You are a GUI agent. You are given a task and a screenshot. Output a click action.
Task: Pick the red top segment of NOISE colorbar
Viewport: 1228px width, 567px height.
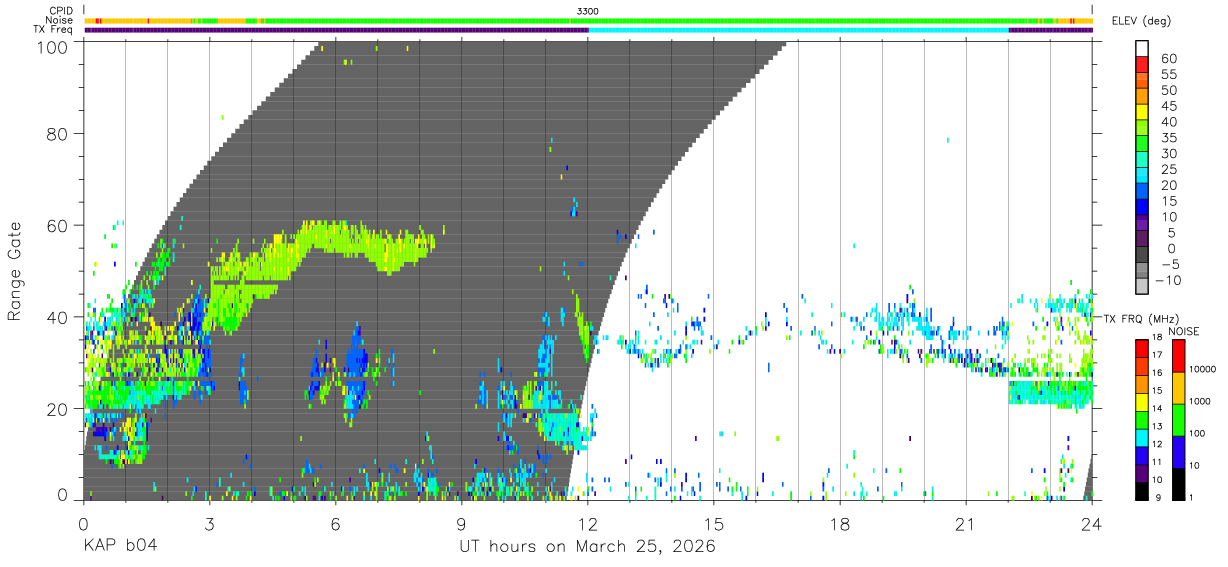tap(1178, 356)
